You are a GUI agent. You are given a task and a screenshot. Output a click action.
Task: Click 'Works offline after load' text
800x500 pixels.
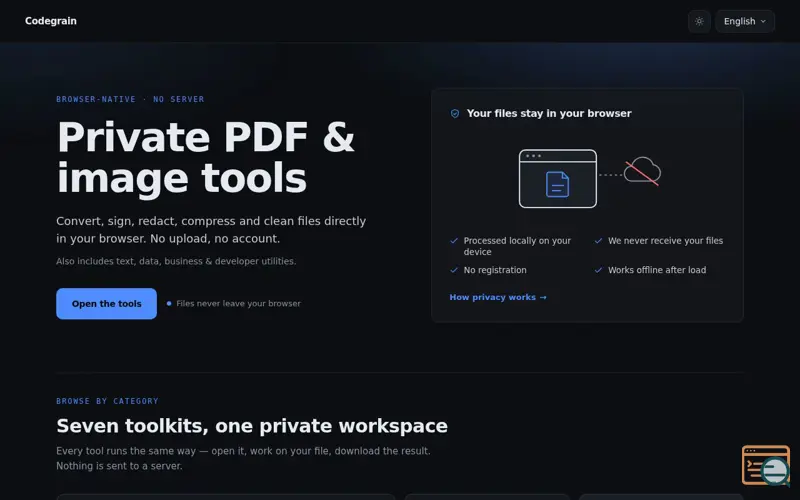657,270
